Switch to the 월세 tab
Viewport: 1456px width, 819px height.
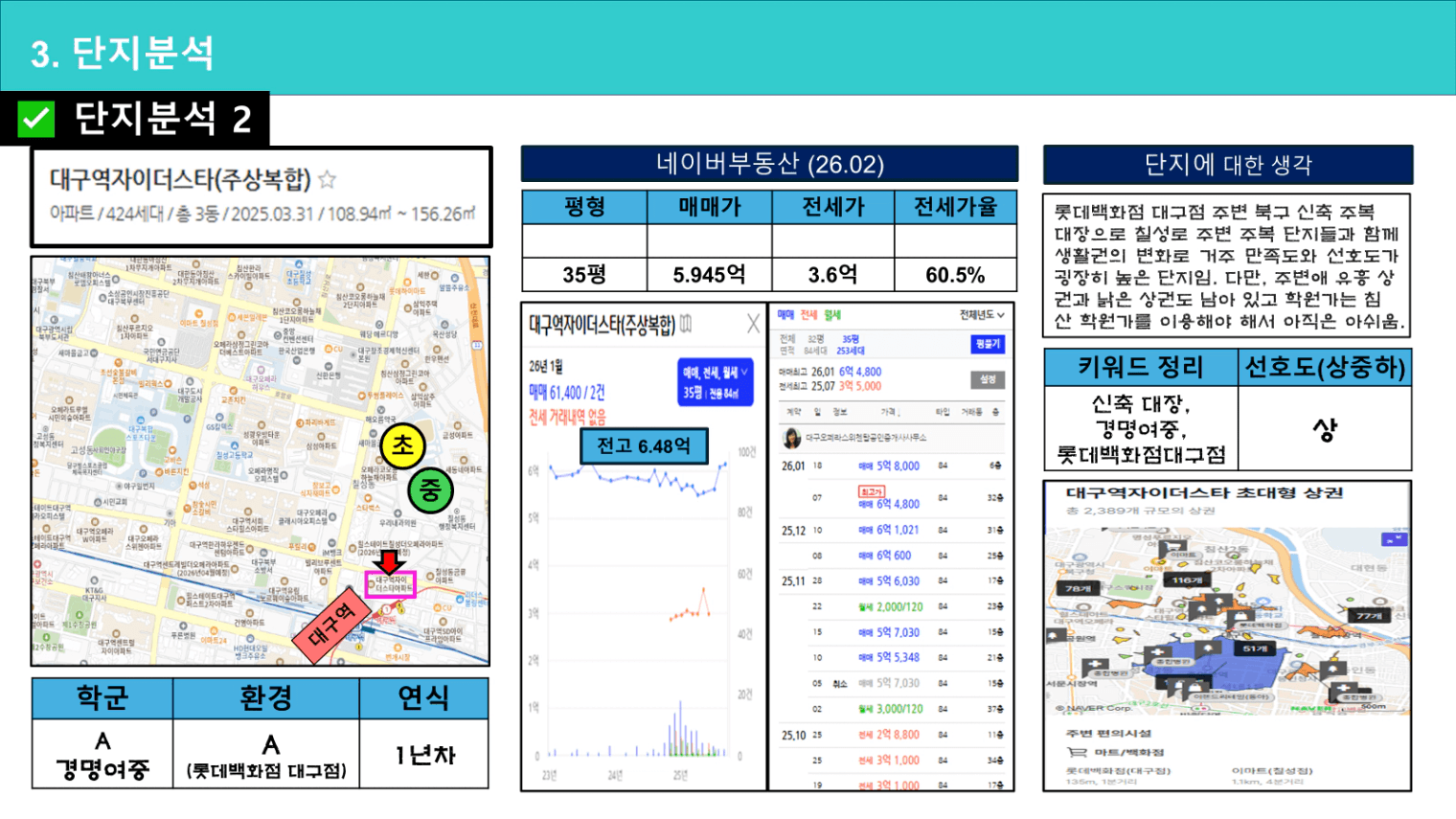tap(831, 315)
